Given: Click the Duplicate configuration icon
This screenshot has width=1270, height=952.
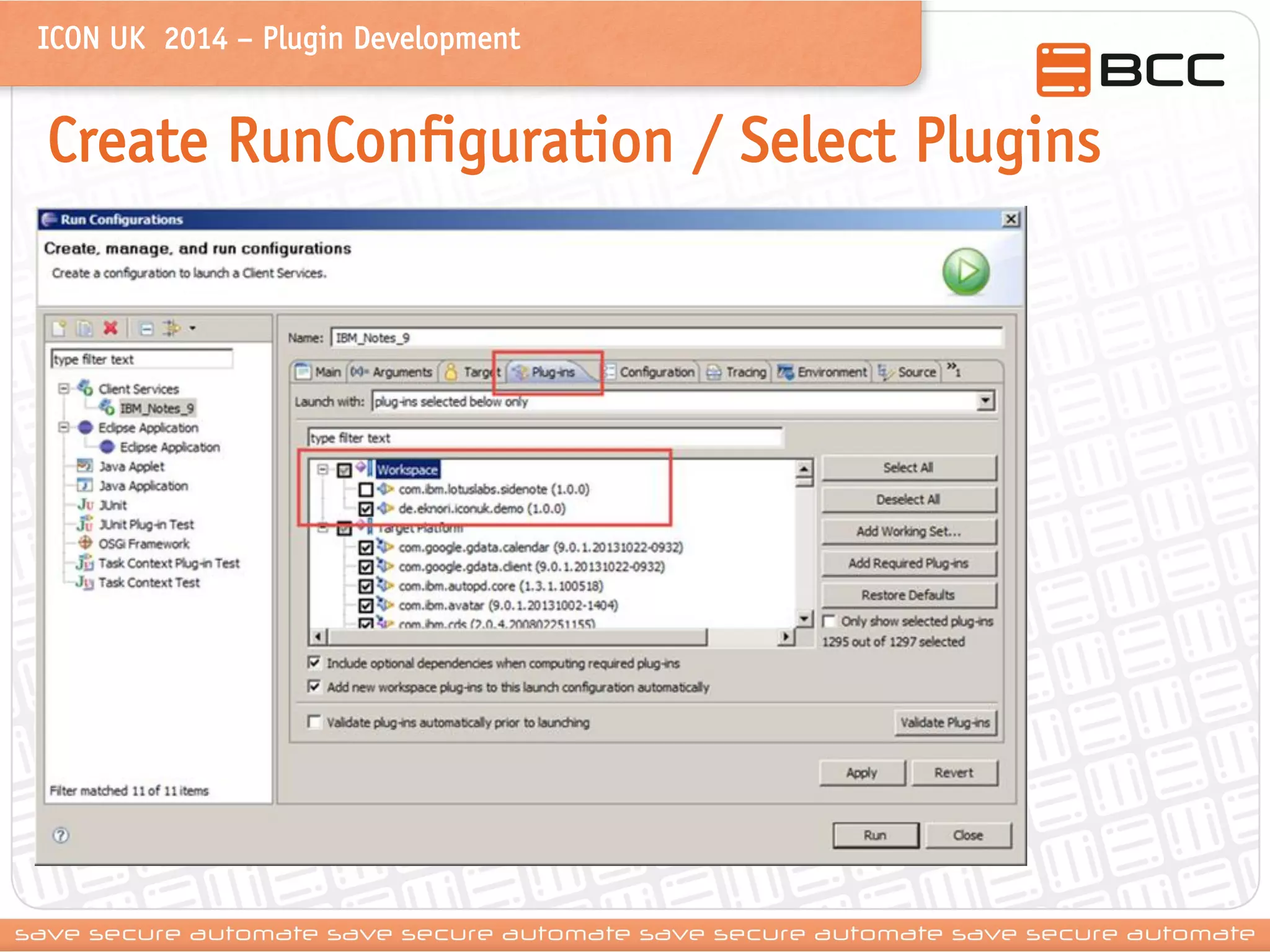Looking at the screenshot, I should pyautogui.click(x=84, y=328).
